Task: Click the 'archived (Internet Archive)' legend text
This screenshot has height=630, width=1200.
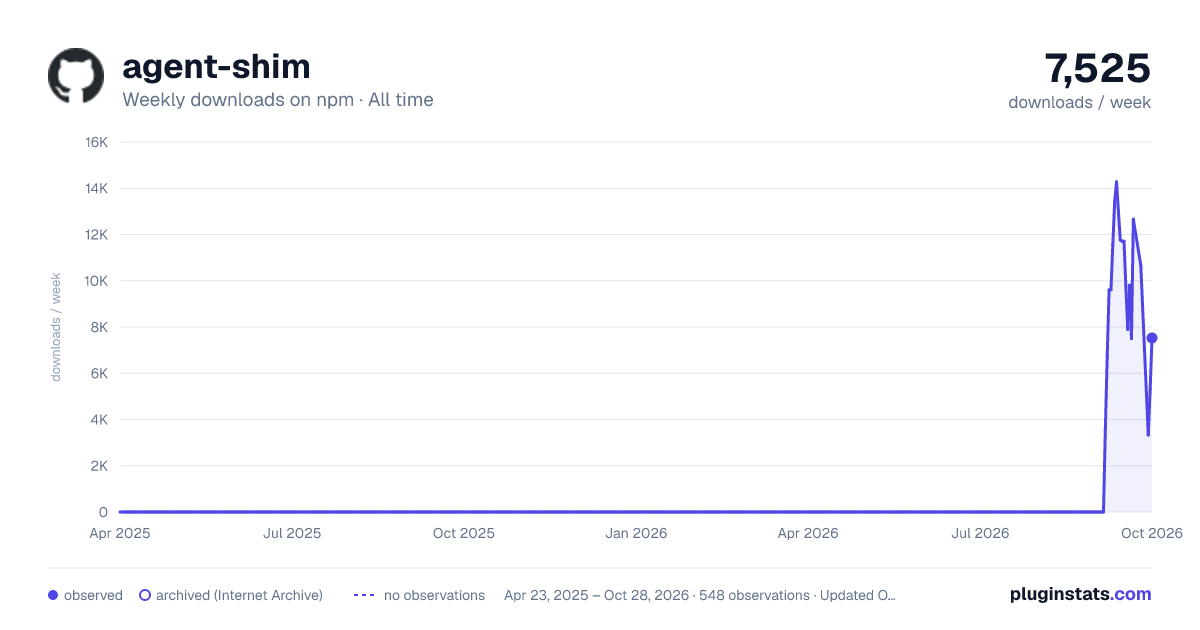Action: [239, 595]
